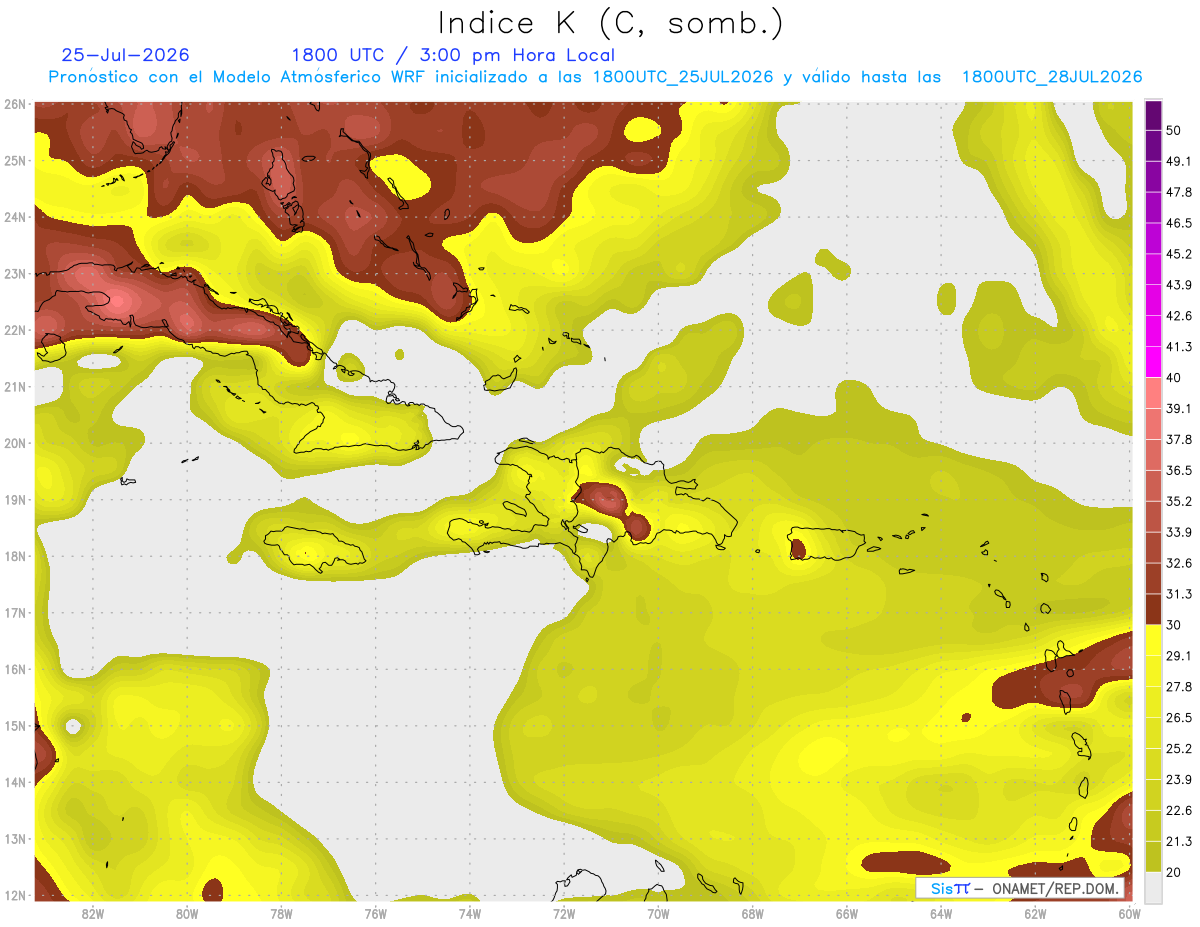Screen dimensions: 1200x927
Task: Click the colorbar value "26.5"
Action: [x=1179, y=717]
